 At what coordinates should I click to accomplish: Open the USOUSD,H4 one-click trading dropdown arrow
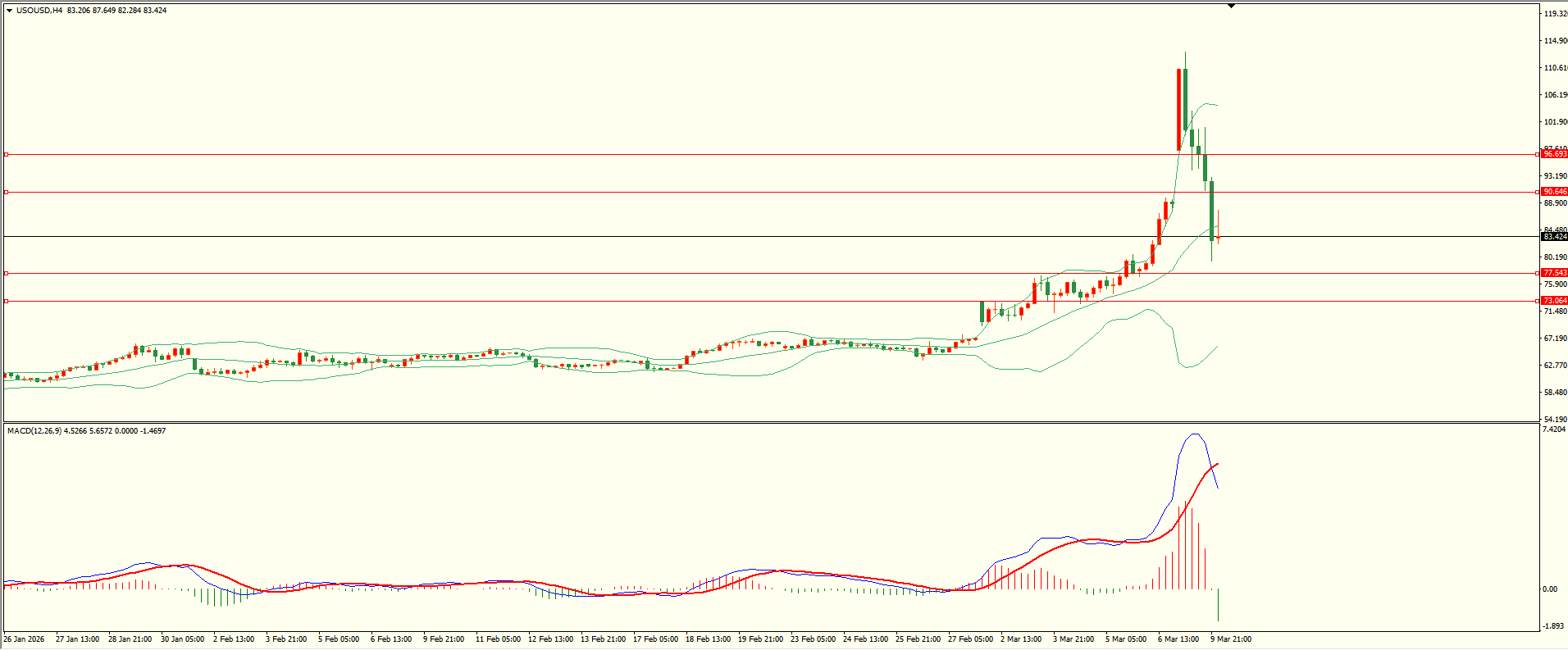(9, 11)
